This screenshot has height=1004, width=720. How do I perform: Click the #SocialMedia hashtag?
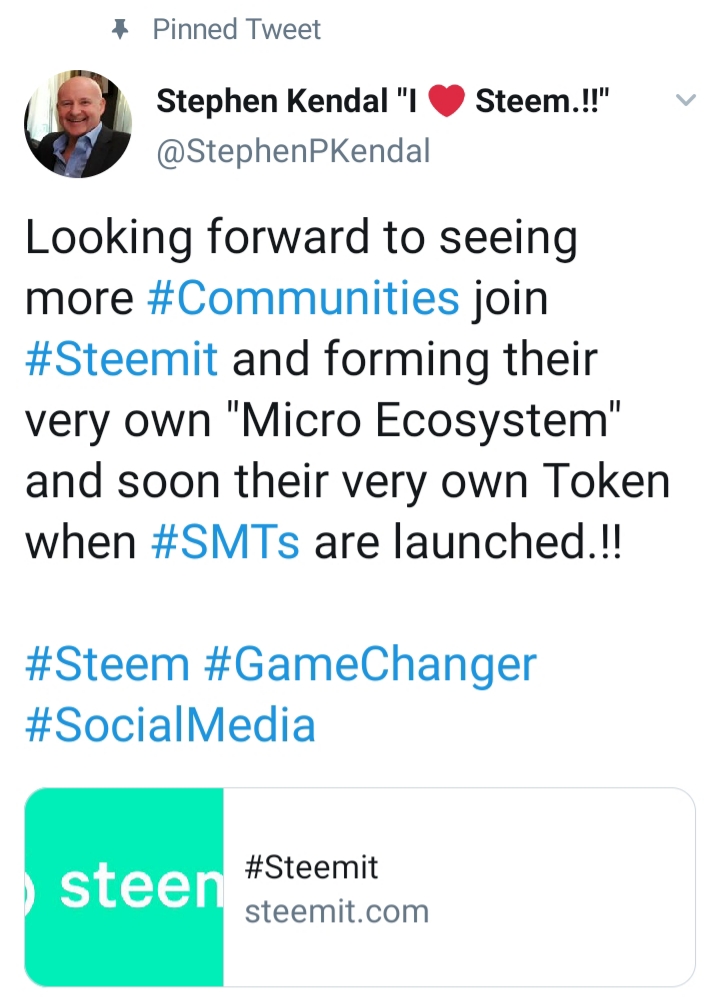(170, 725)
